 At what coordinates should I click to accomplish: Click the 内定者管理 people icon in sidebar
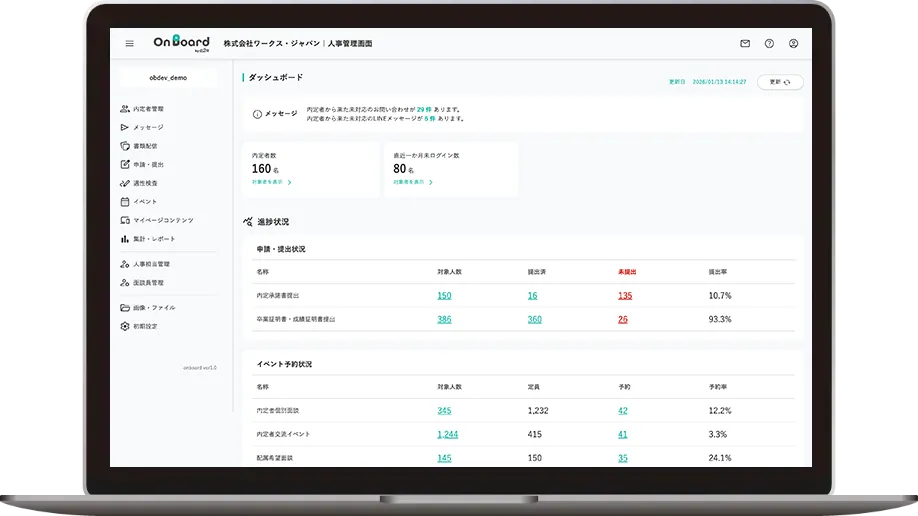click(124, 109)
